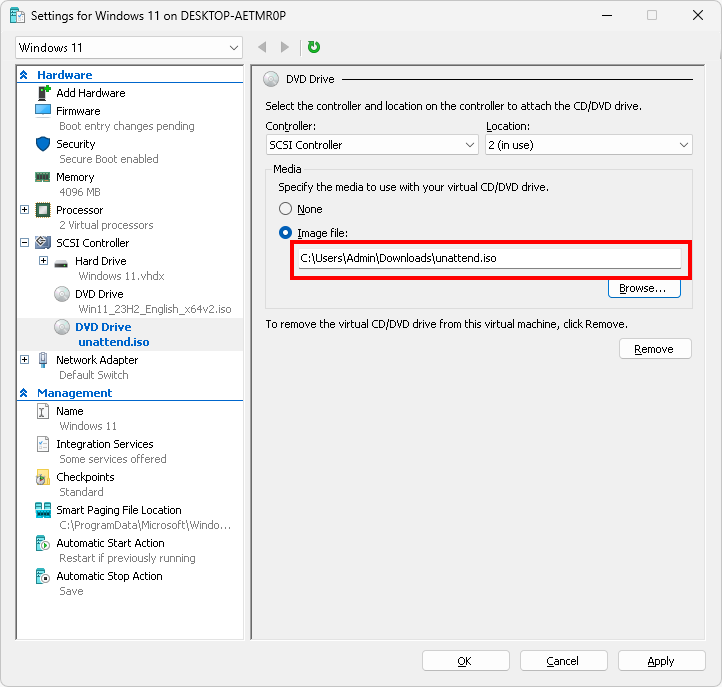The width and height of the screenshot is (722, 687).
Task: Select the None media radio button
Action: click(x=285, y=209)
